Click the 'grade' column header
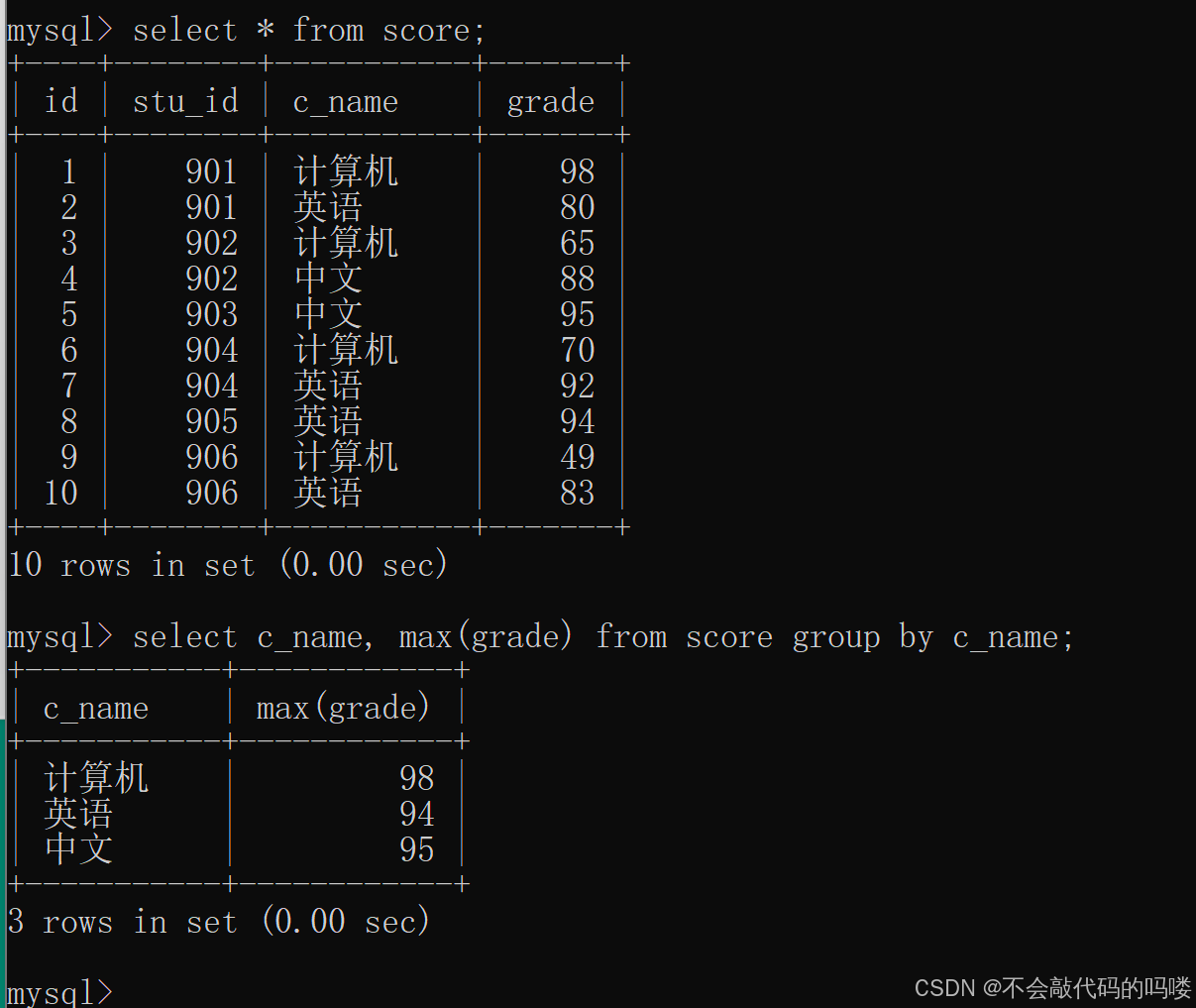The image size is (1196, 1008). (x=551, y=102)
